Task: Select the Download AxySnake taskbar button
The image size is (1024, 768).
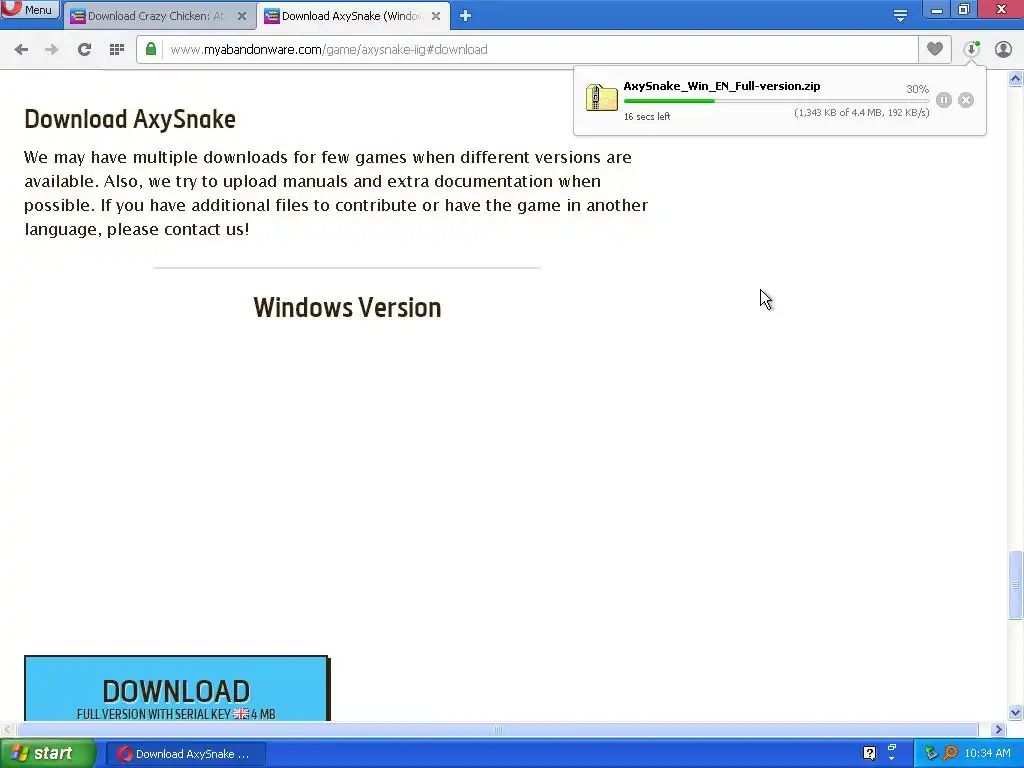Action: (x=185, y=754)
